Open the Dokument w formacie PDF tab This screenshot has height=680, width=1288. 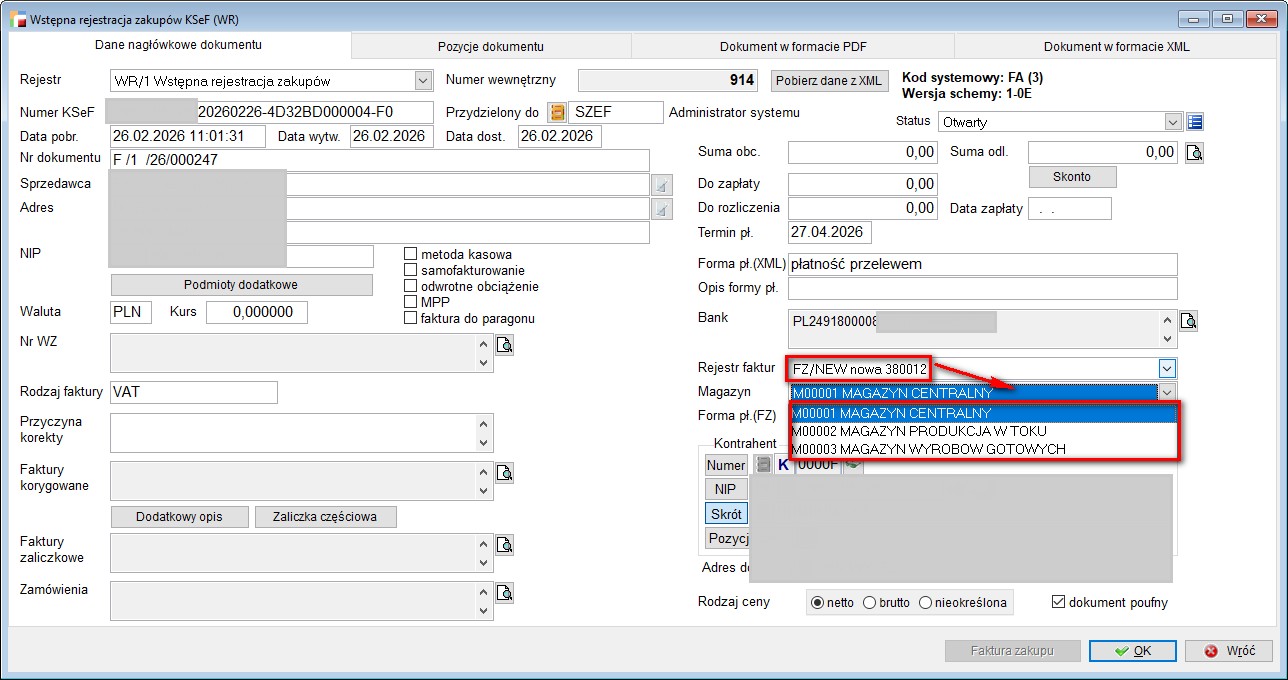[792, 46]
